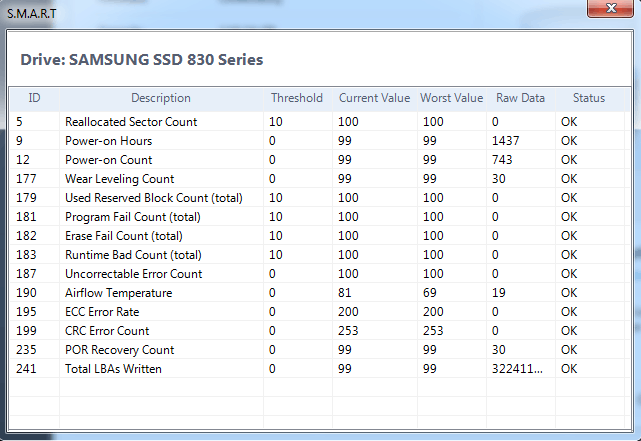
Task: Click OK status for Total LBAs Written
Action: click(x=569, y=369)
